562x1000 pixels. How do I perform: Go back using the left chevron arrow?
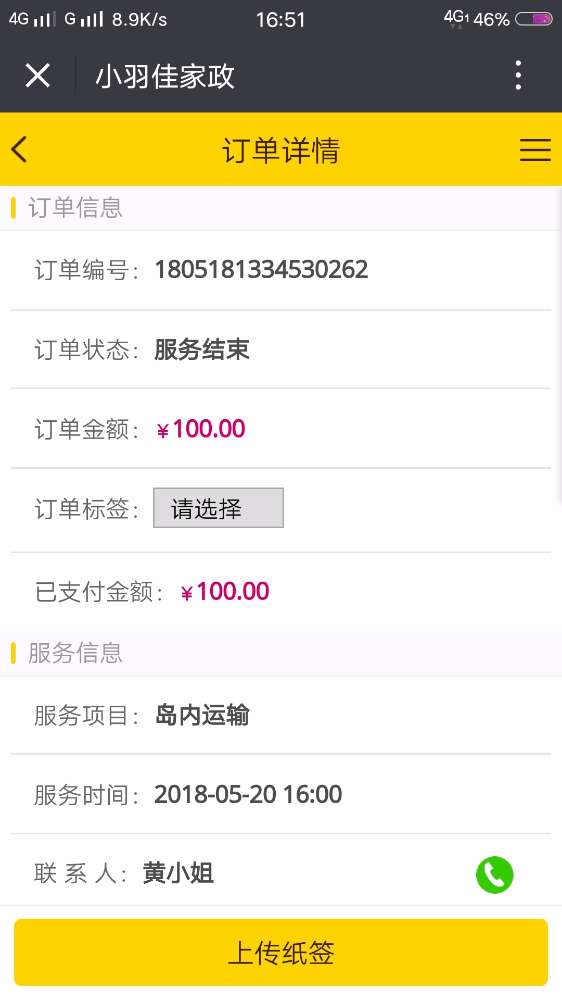19,149
